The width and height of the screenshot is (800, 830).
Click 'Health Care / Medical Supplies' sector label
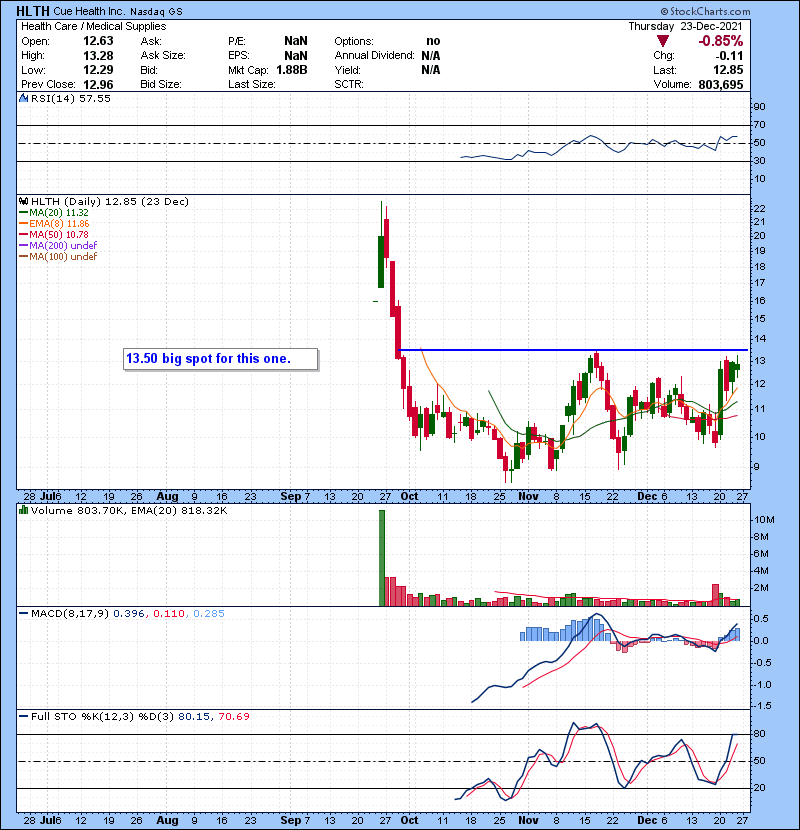(94, 26)
